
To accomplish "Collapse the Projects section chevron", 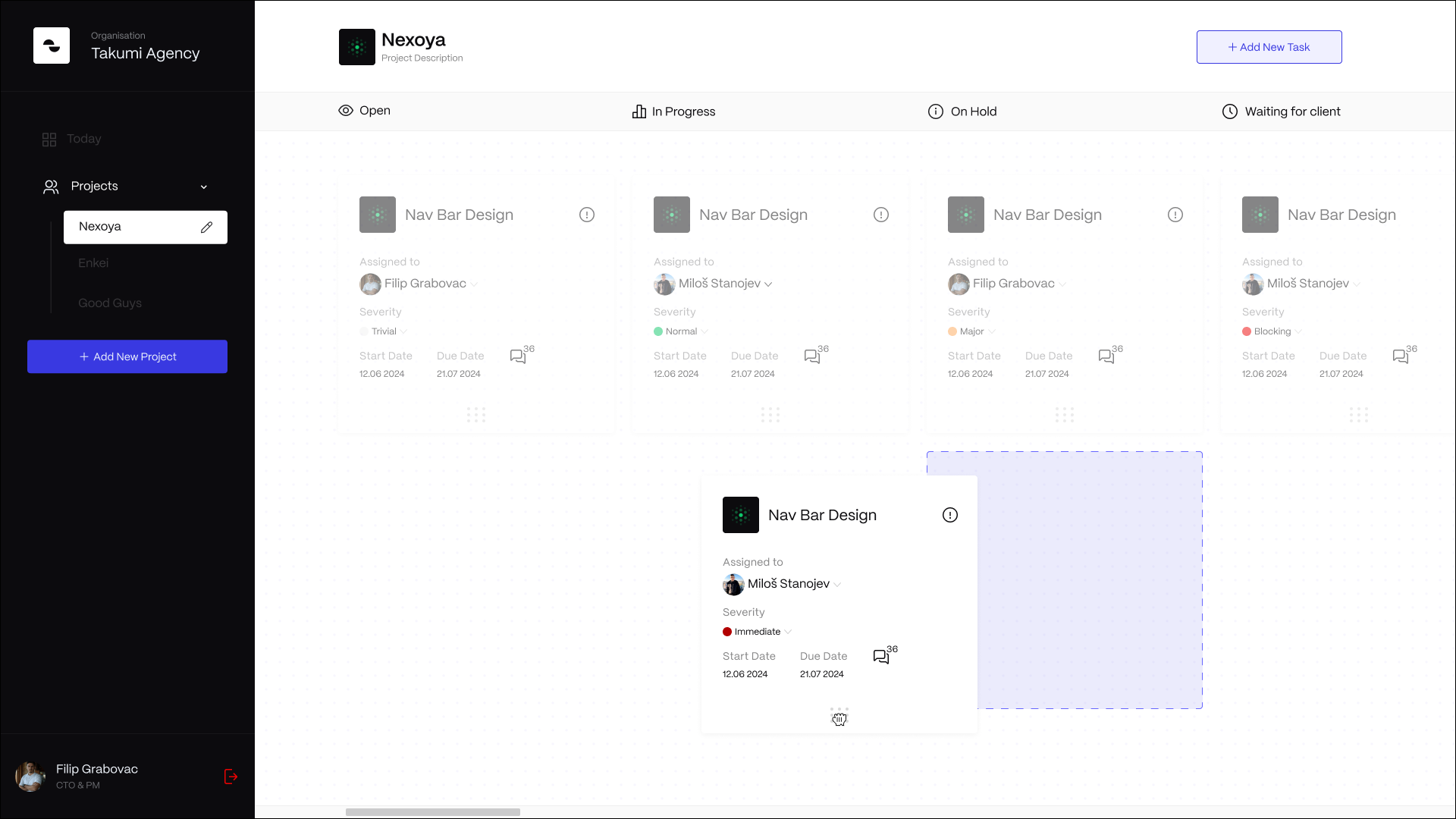I will pyautogui.click(x=203, y=187).
